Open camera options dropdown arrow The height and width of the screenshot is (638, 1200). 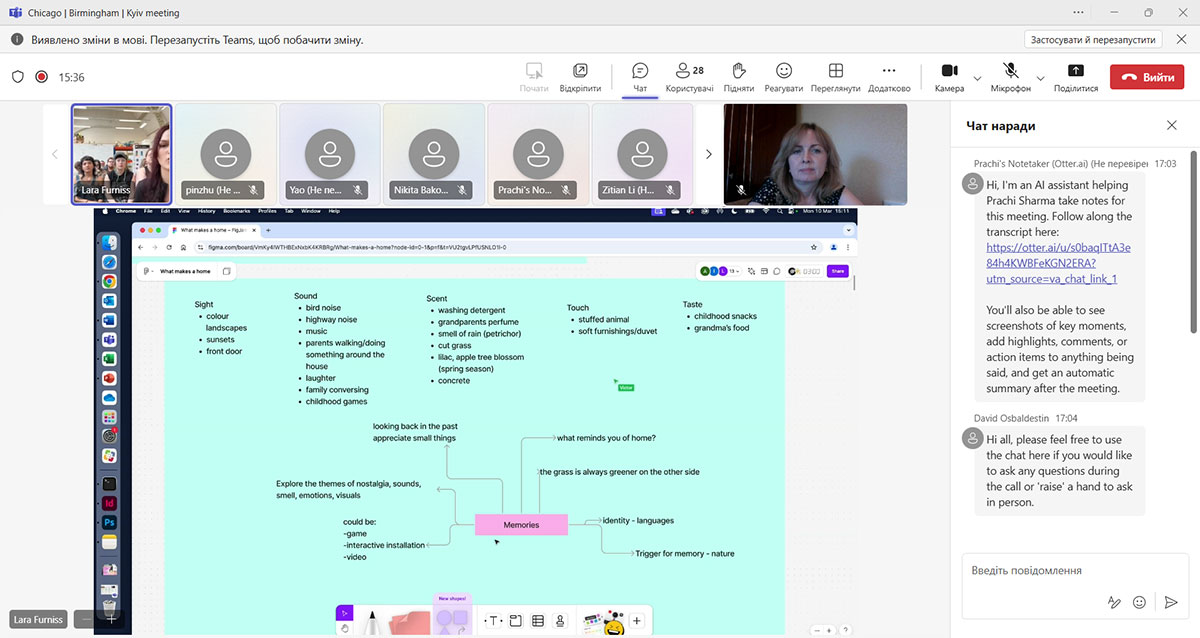pos(978,77)
